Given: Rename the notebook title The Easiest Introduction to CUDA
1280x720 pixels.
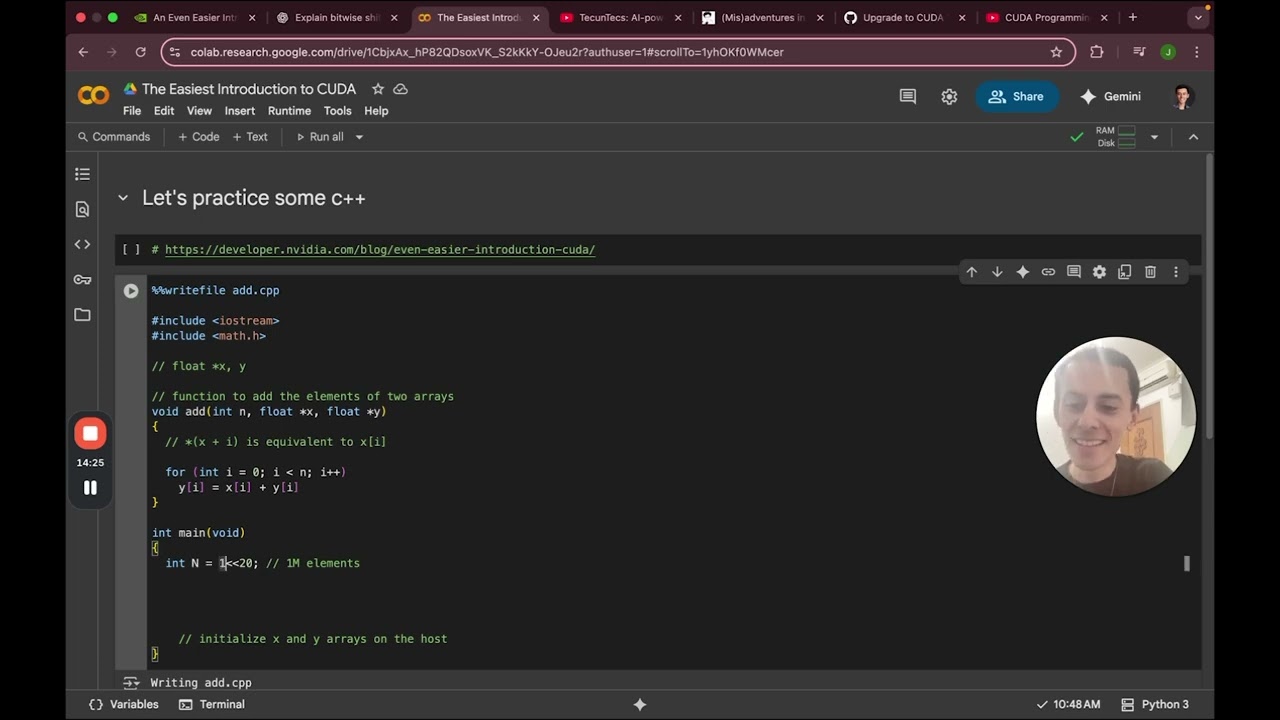Looking at the screenshot, I should click(x=249, y=89).
